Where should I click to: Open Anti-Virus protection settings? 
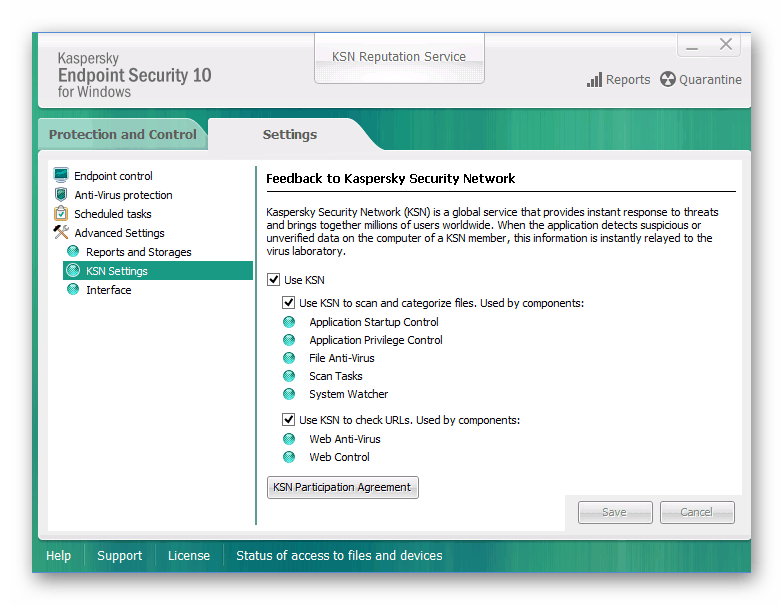(x=123, y=195)
